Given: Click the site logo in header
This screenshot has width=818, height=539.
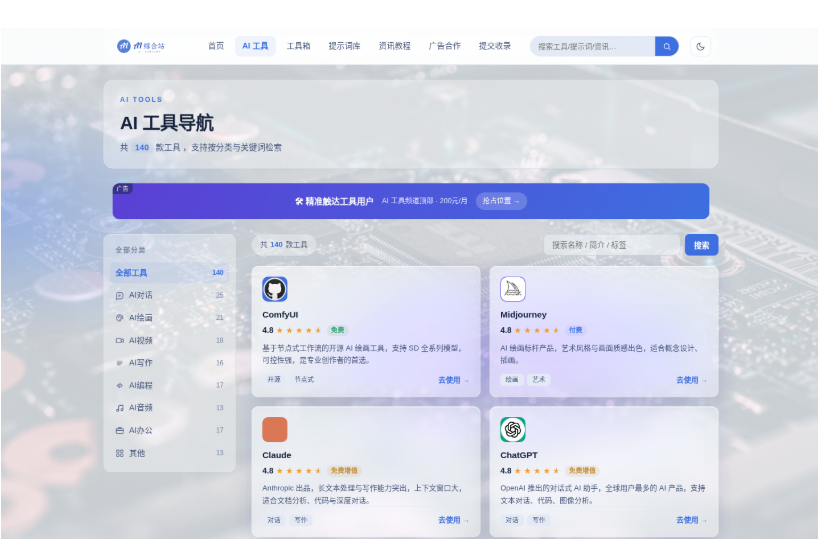Looking at the screenshot, I should (x=141, y=46).
